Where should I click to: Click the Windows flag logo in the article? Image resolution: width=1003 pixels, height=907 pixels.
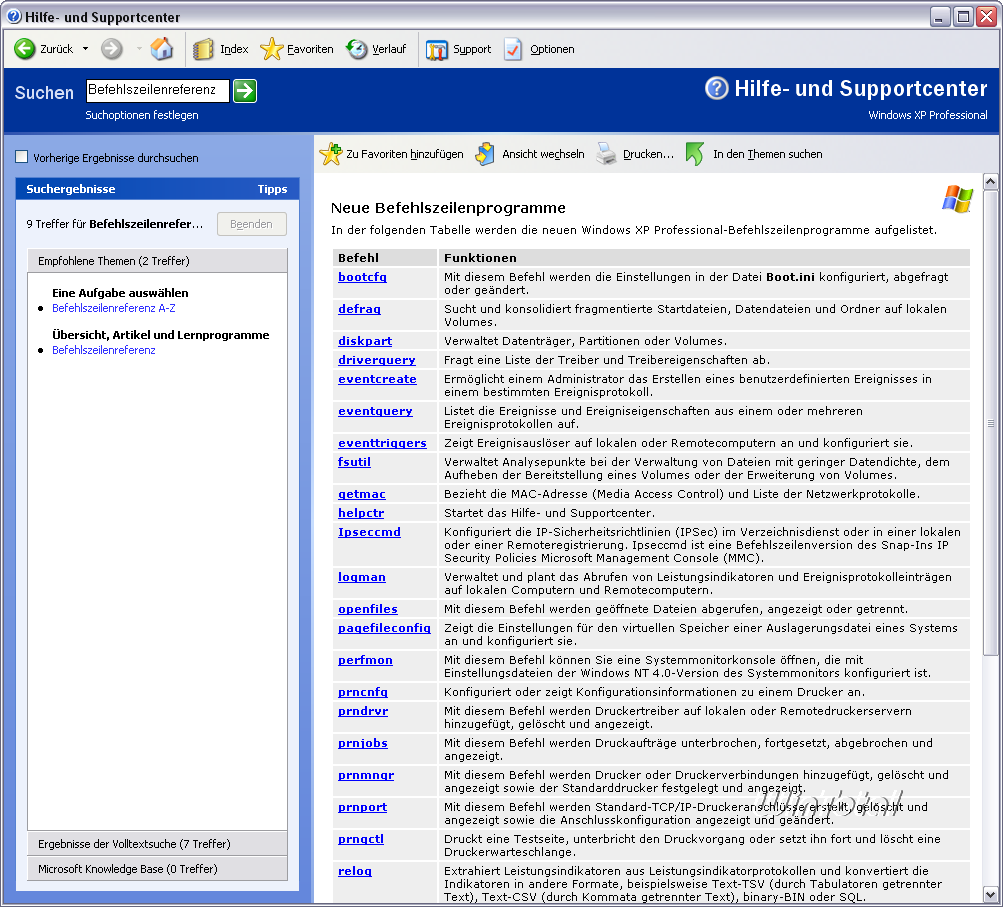pos(957,199)
